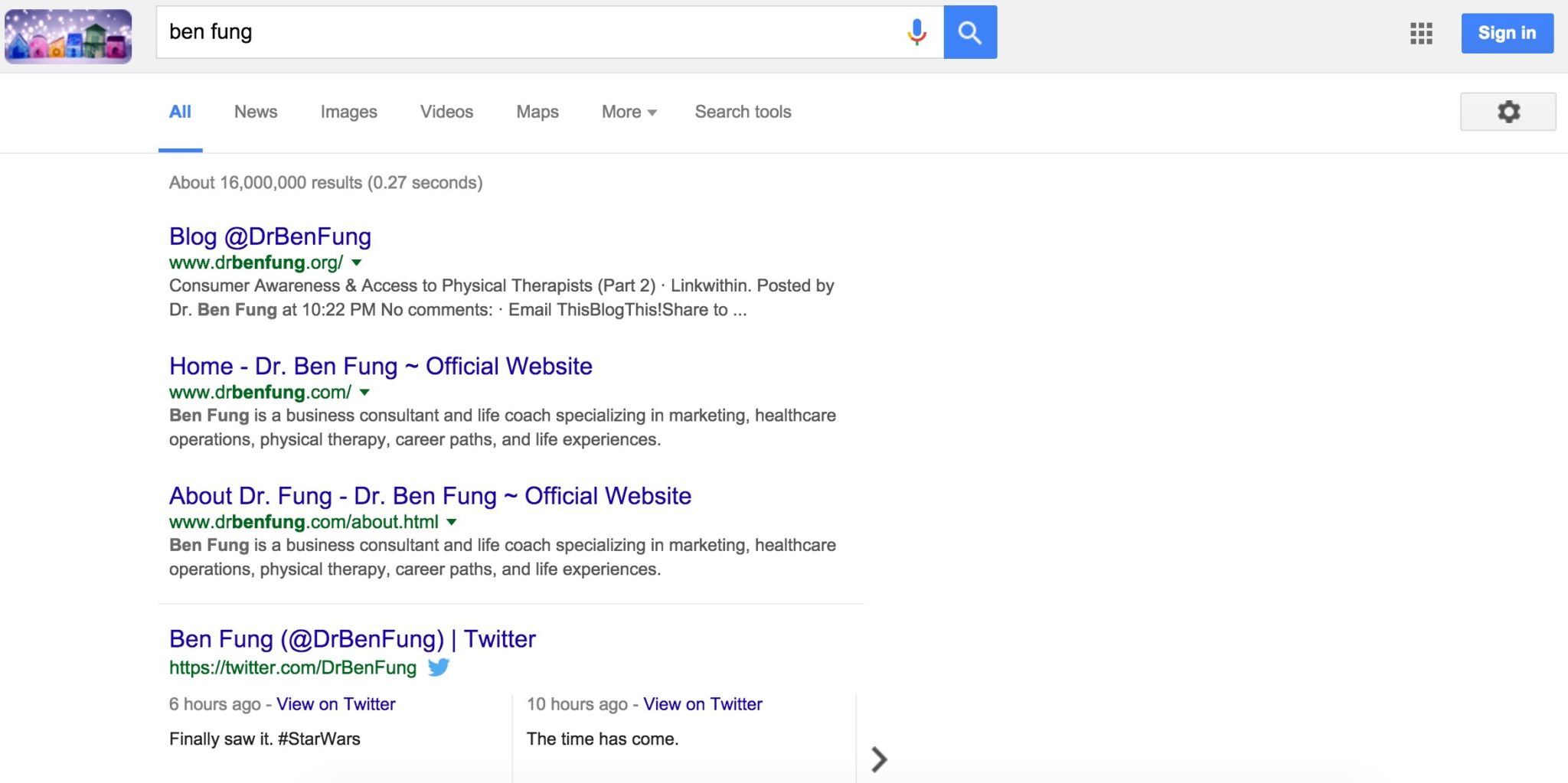Expand options arrow for about.html result
The height and width of the screenshot is (783, 1568).
(452, 522)
